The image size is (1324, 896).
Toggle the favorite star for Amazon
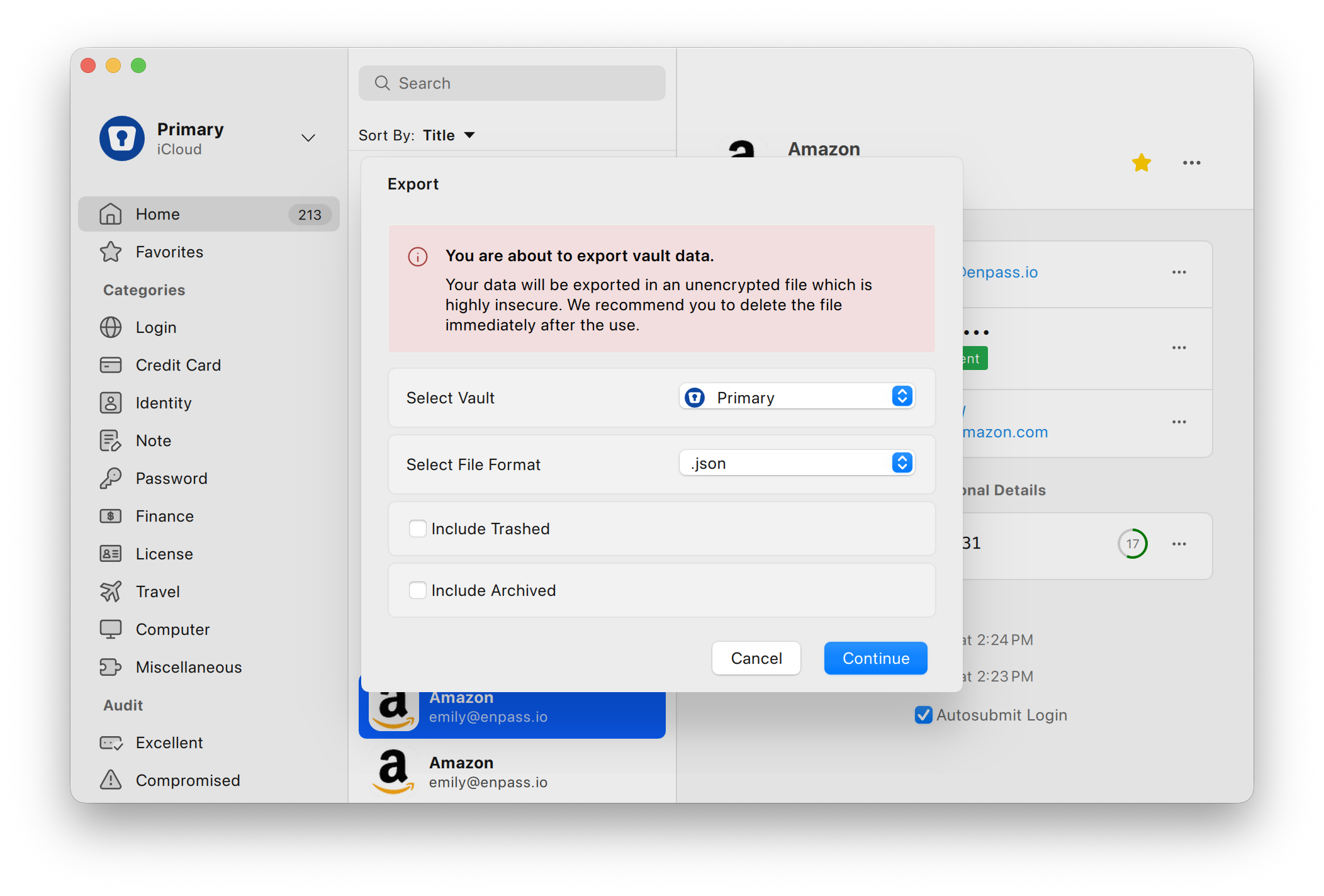(x=1142, y=163)
